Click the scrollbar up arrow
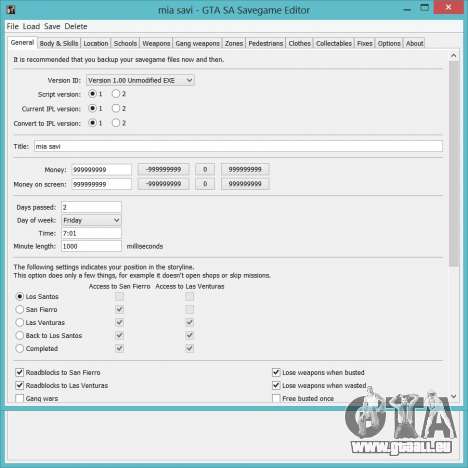This screenshot has width=468, height=468. (x=453, y=56)
